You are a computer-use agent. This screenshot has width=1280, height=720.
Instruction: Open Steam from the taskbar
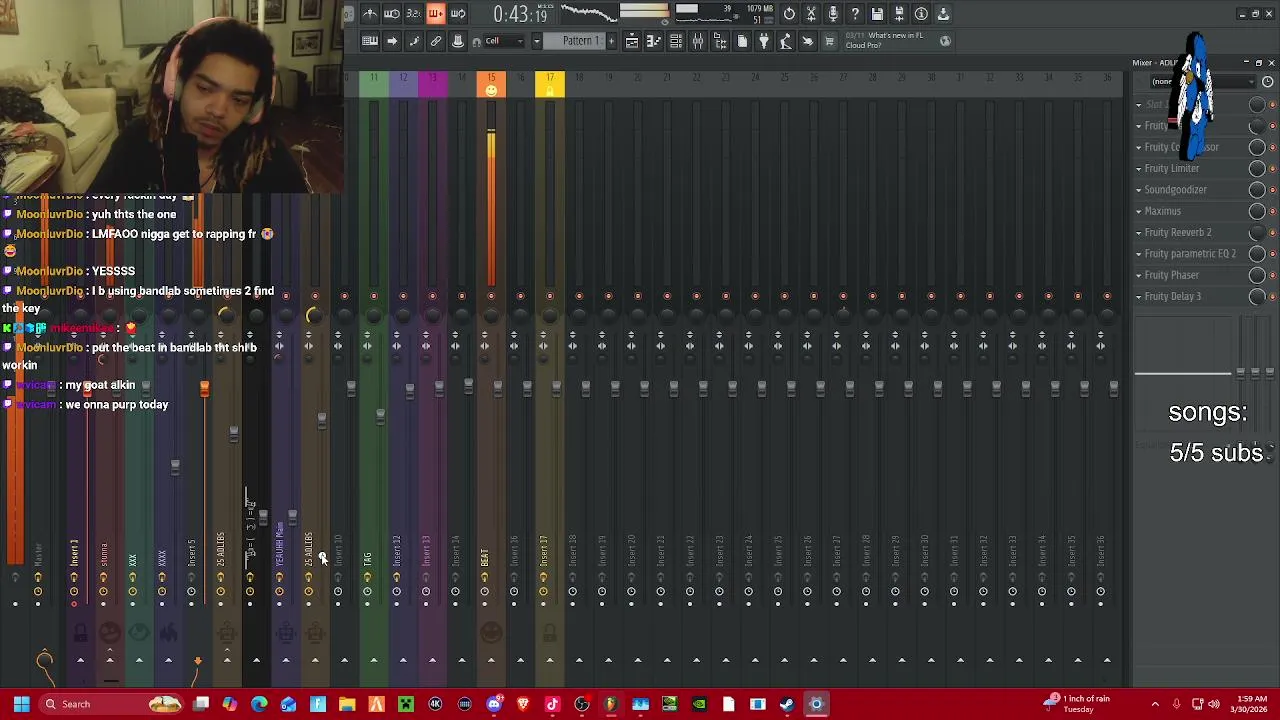click(786, 704)
